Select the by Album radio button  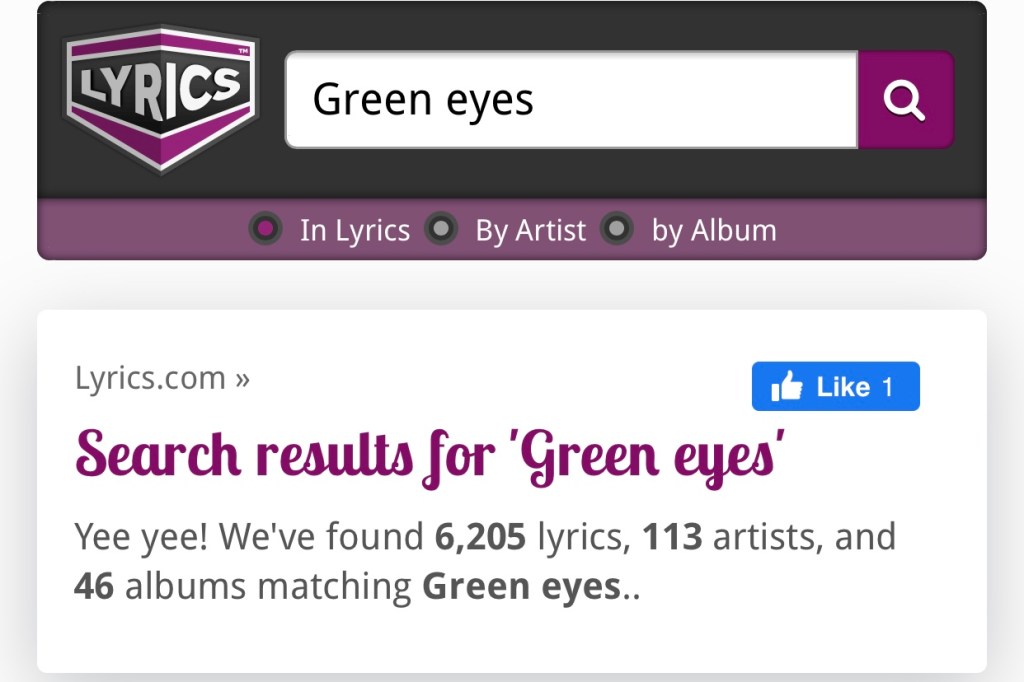(x=617, y=230)
